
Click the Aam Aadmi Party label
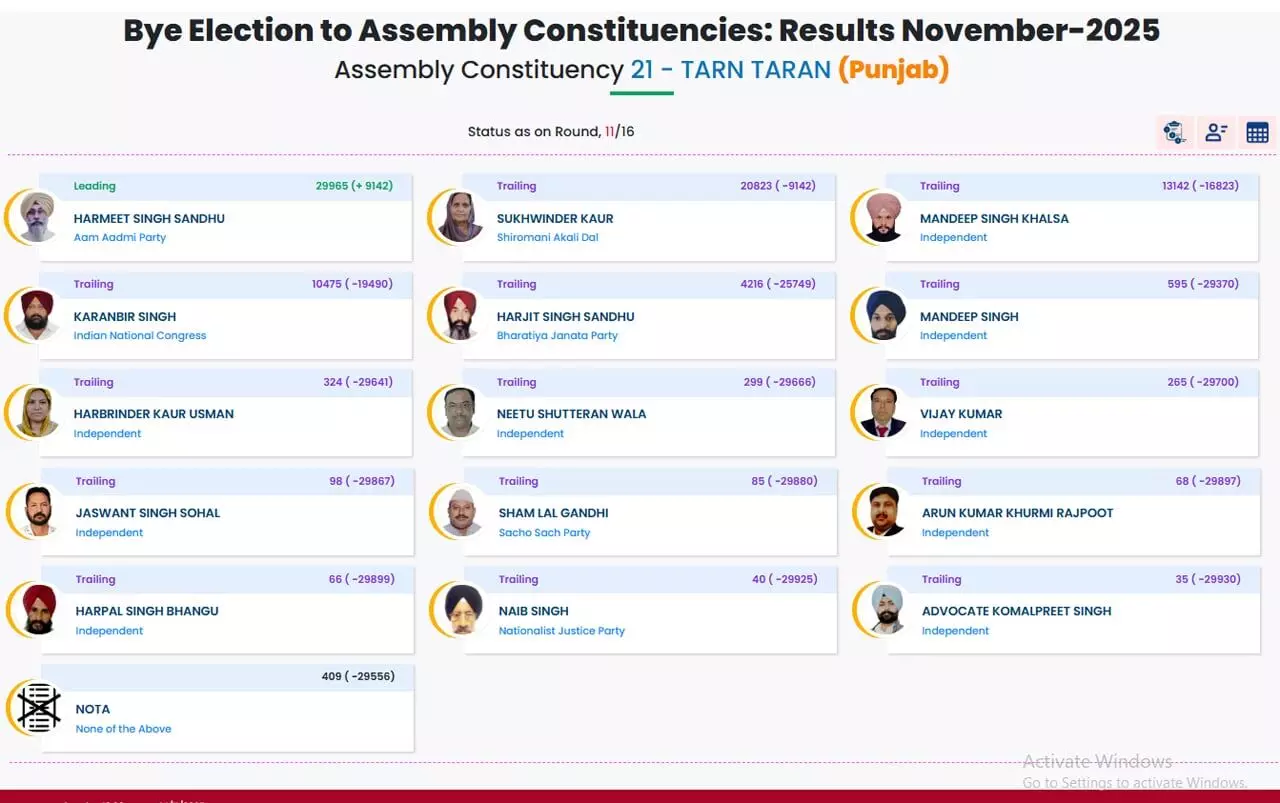tap(120, 238)
